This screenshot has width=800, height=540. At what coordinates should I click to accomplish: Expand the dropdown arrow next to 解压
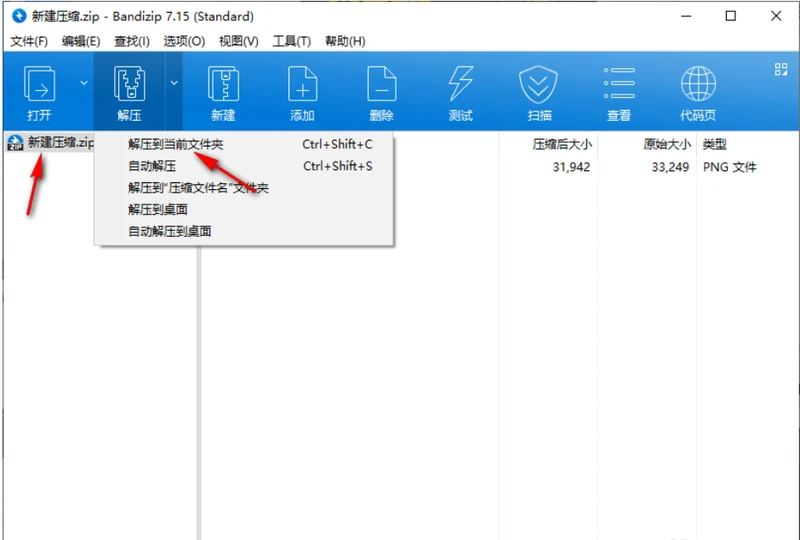(x=174, y=83)
